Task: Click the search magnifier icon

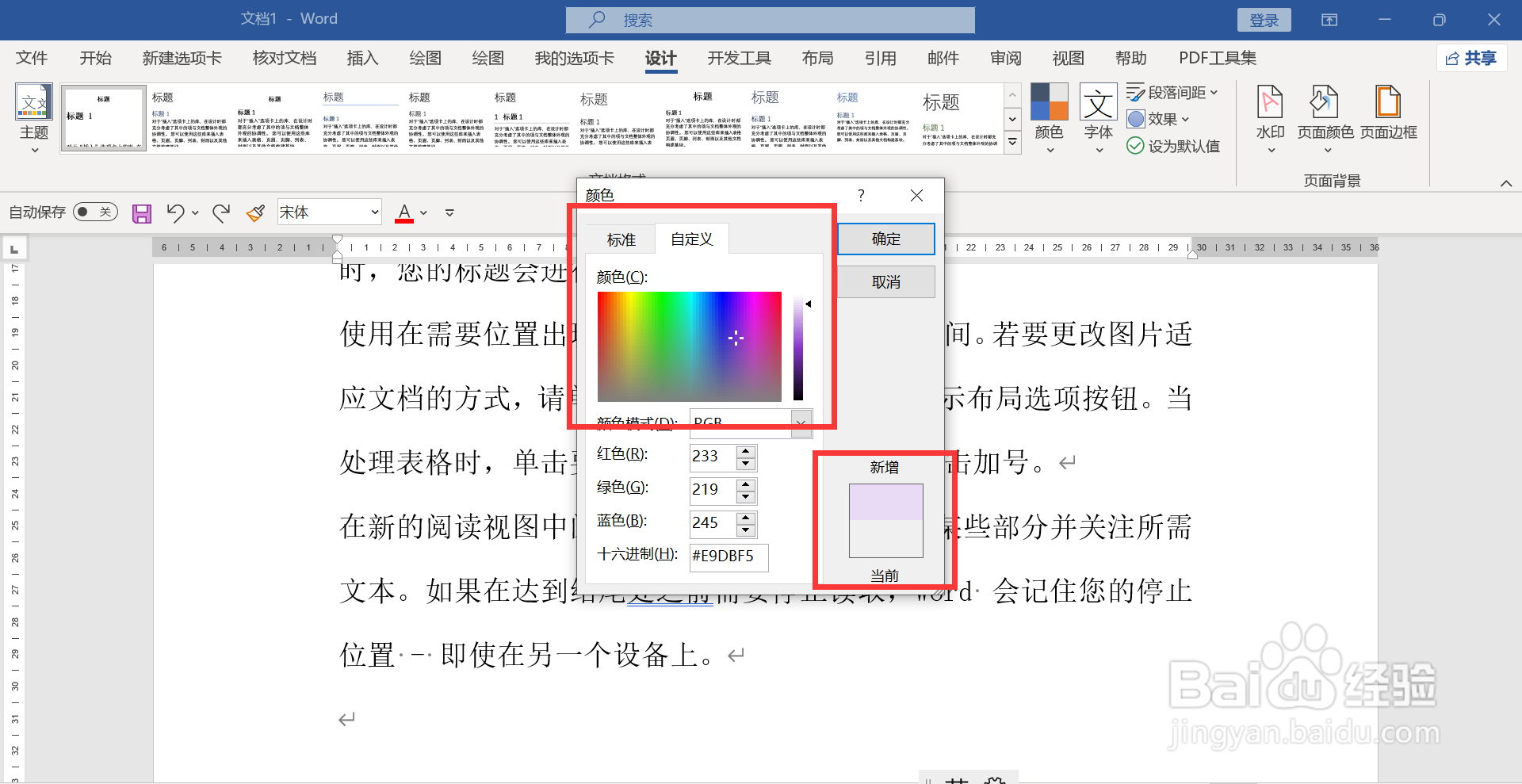Action: 598,20
